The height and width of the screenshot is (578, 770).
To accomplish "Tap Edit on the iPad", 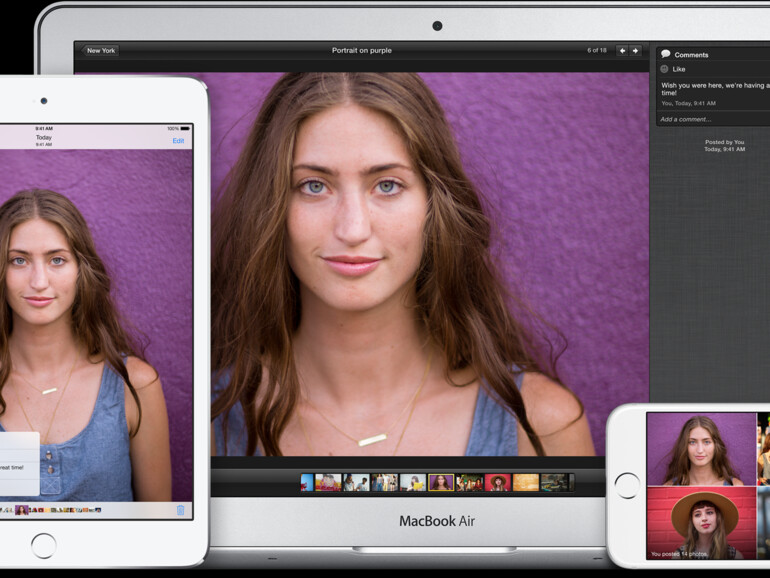I will click(x=178, y=141).
